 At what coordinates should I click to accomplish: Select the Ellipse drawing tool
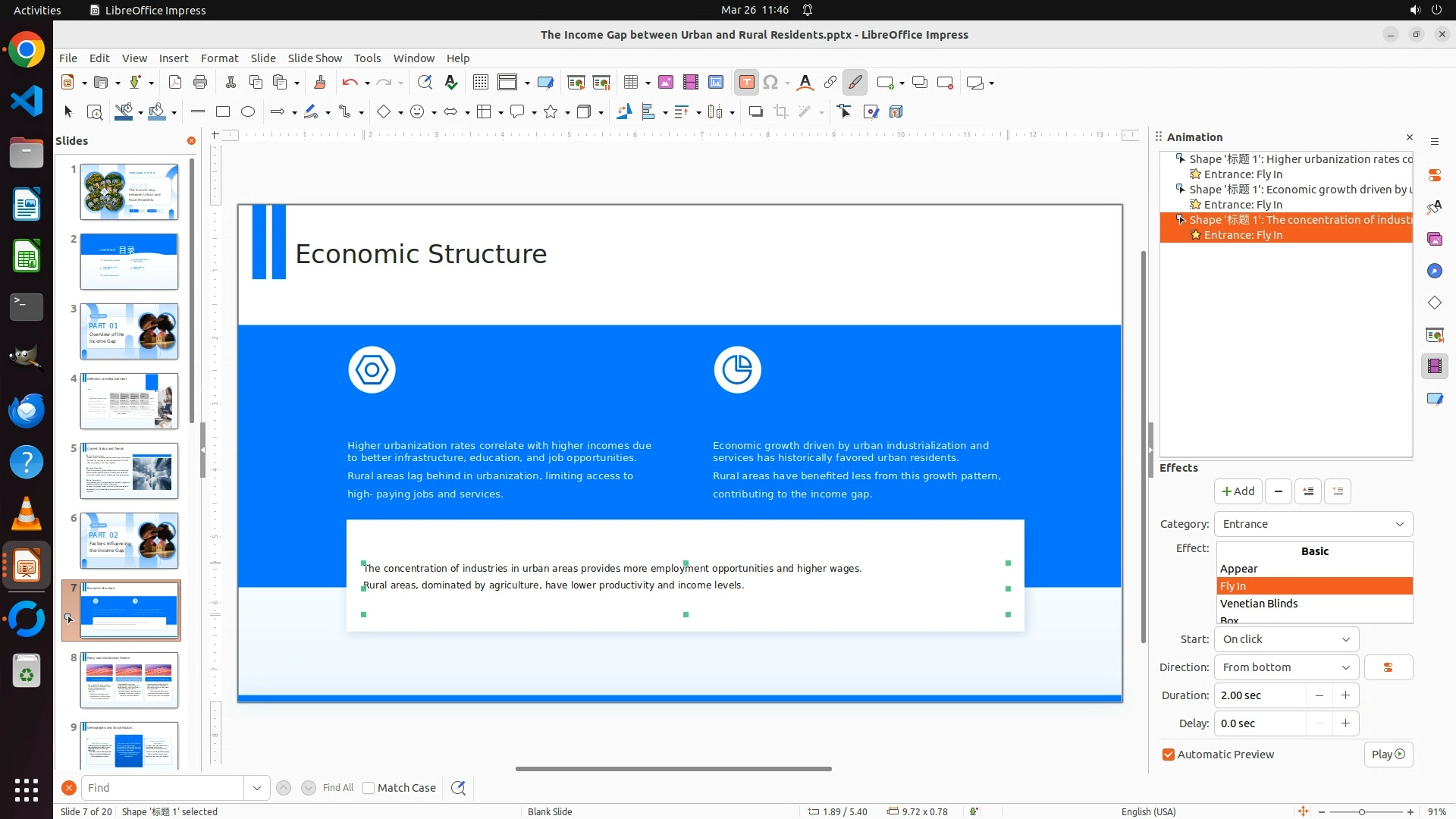click(x=248, y=112)
